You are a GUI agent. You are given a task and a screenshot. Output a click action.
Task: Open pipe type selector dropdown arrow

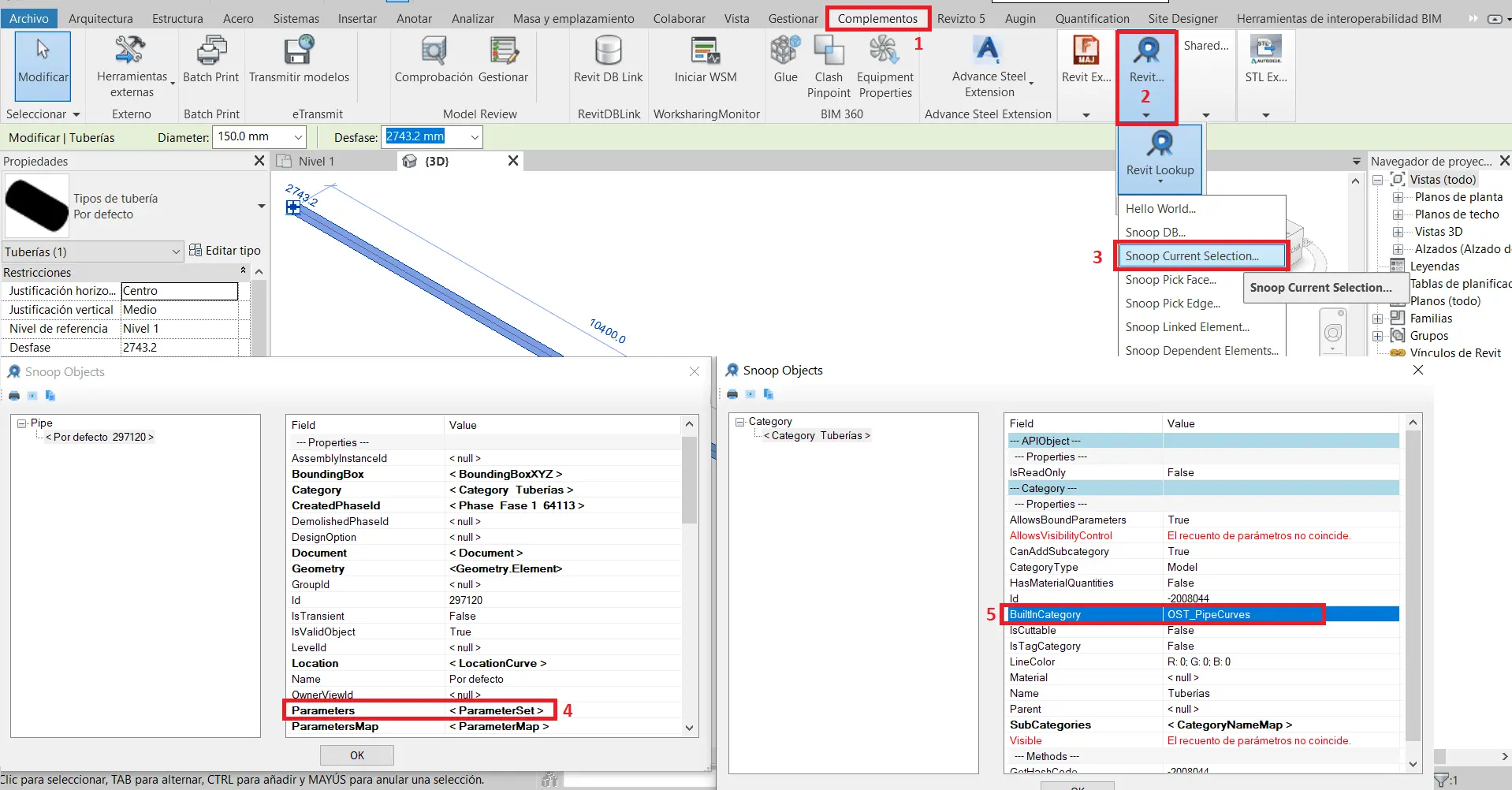(261, 206)
